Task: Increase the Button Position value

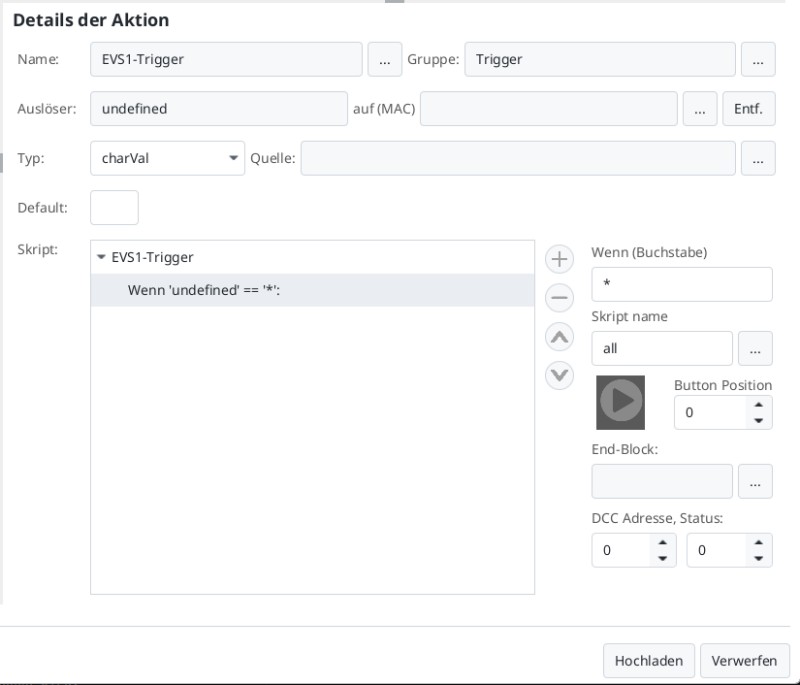Action: (759, 405)
